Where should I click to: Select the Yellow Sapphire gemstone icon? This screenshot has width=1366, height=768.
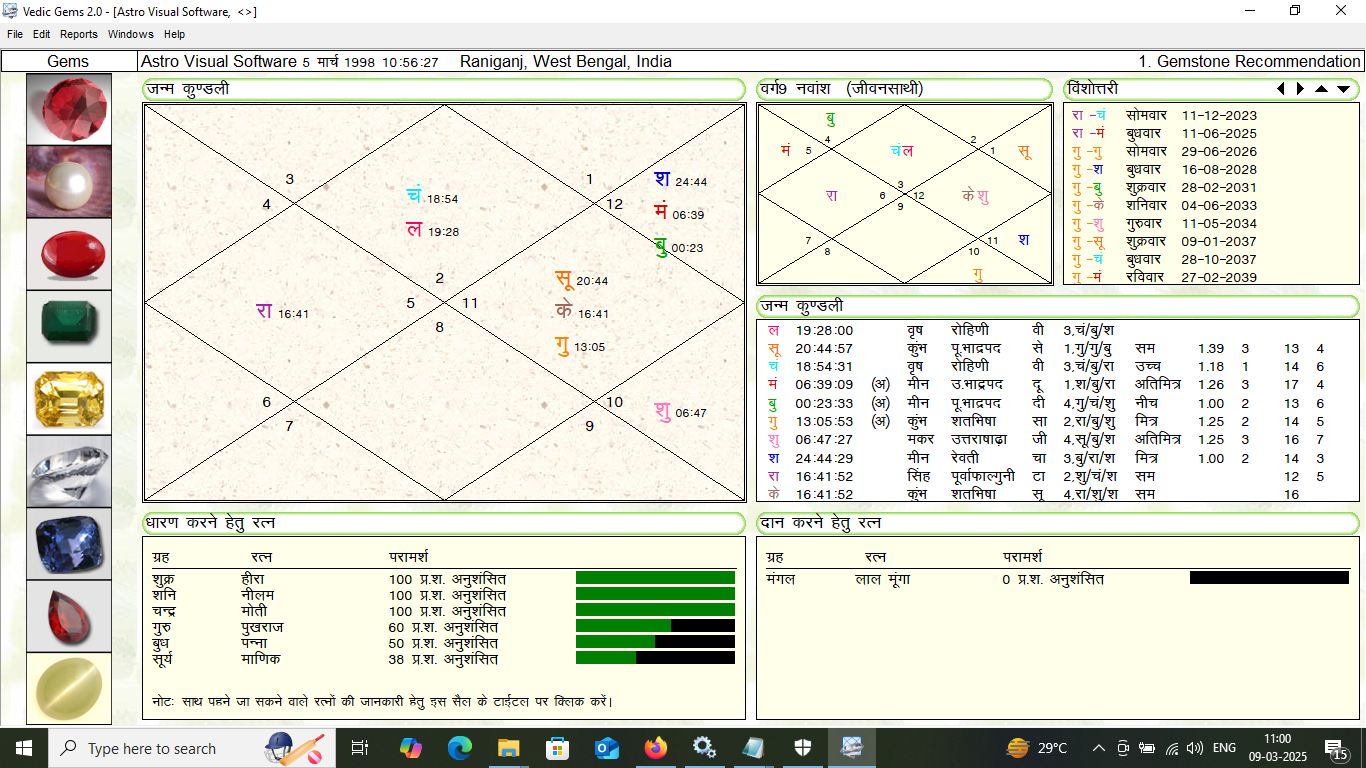click(x=69, y=398)
